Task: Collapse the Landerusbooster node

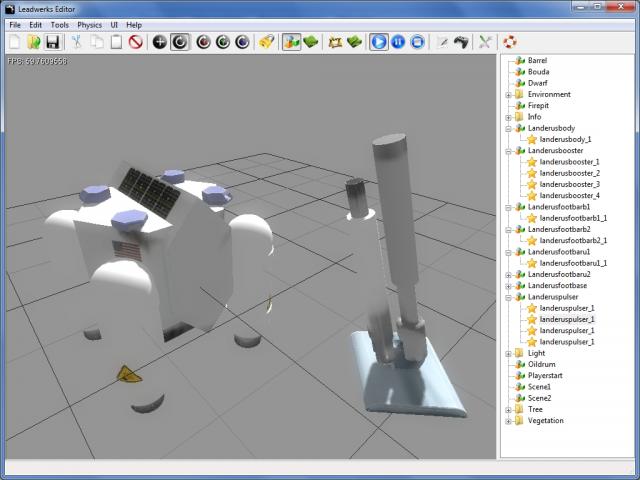Action: point(508,151)
